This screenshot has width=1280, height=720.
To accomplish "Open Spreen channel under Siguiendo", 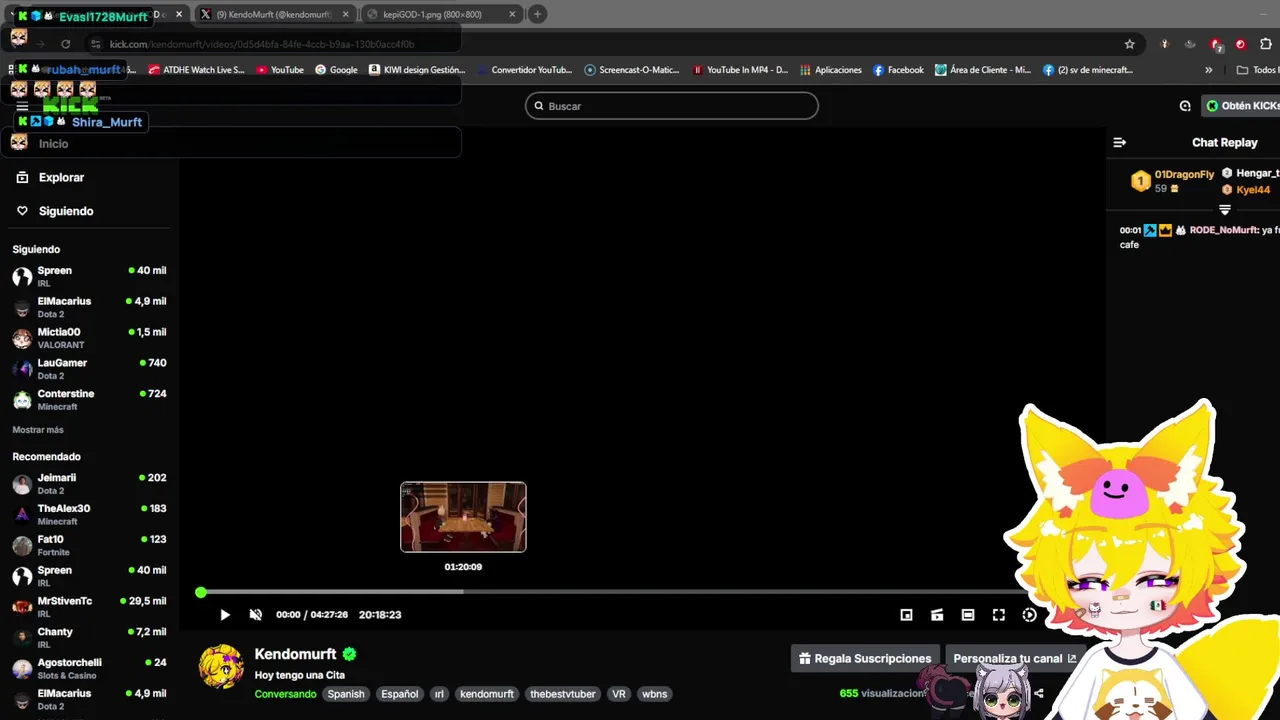I will (x=88, y=276).
